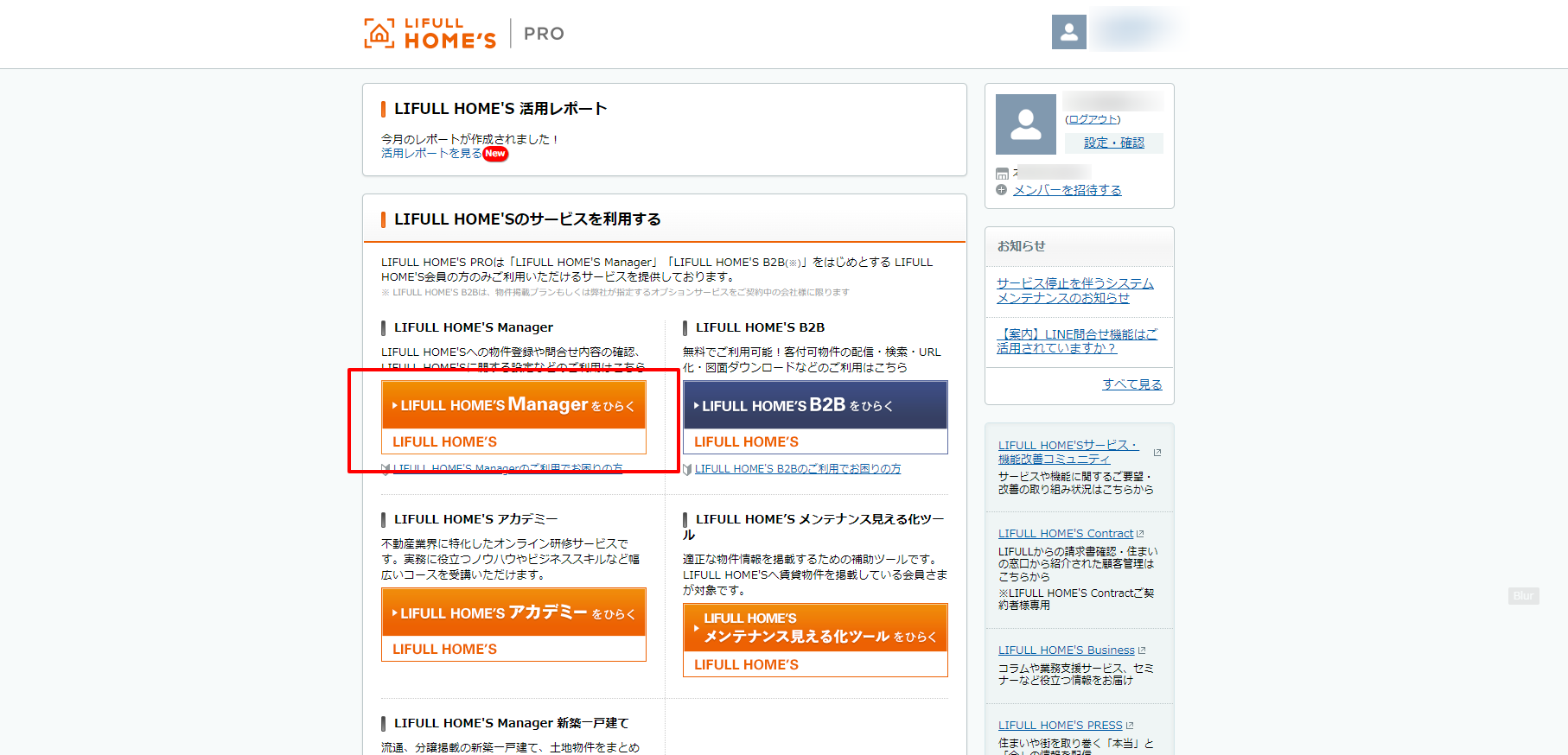Click the plus icon beside メンバーを招待する

coord(1001,190)
